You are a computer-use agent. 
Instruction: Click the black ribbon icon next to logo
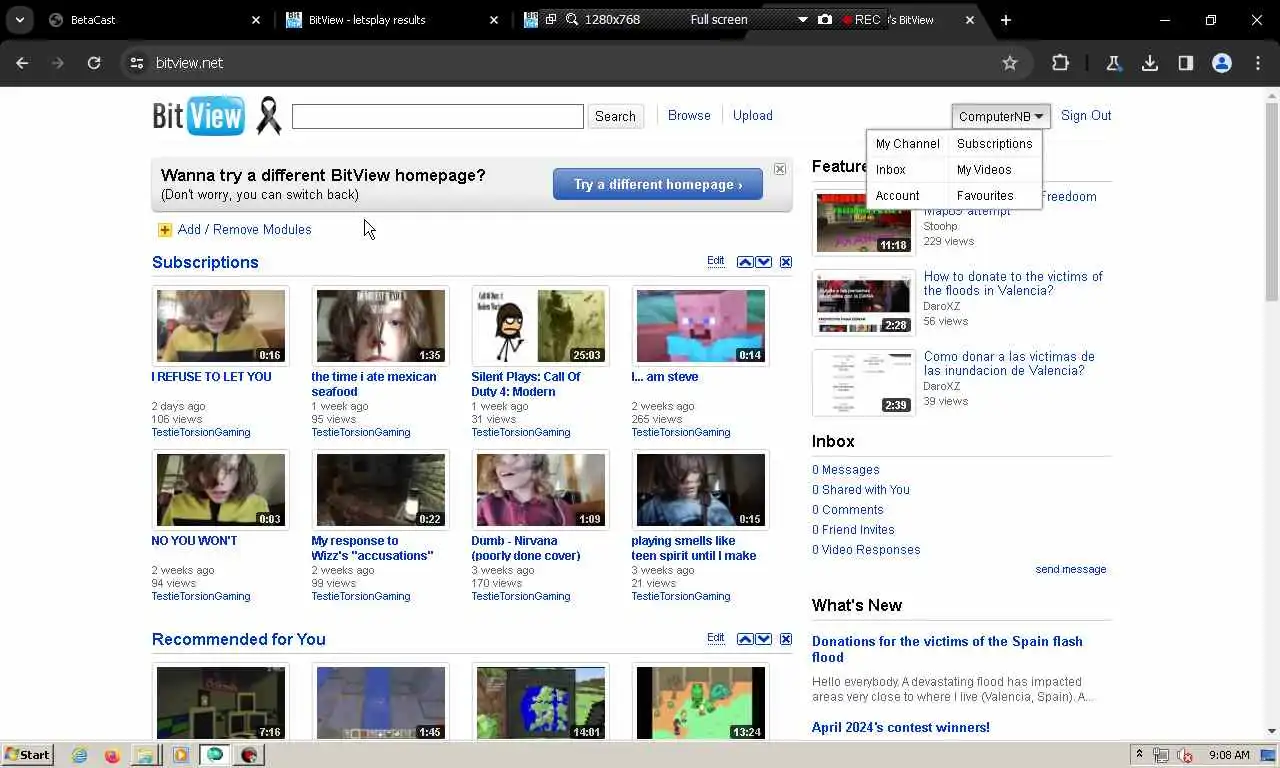(268, 116)
